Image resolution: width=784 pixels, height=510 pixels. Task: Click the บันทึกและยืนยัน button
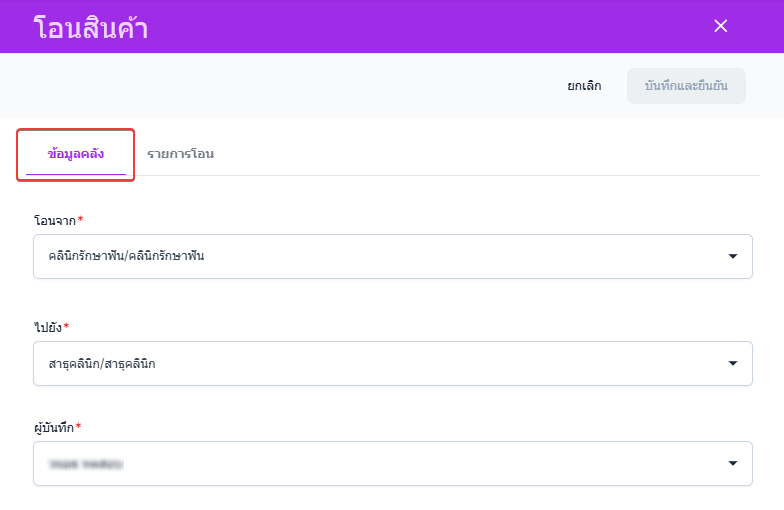coord(686,86)
